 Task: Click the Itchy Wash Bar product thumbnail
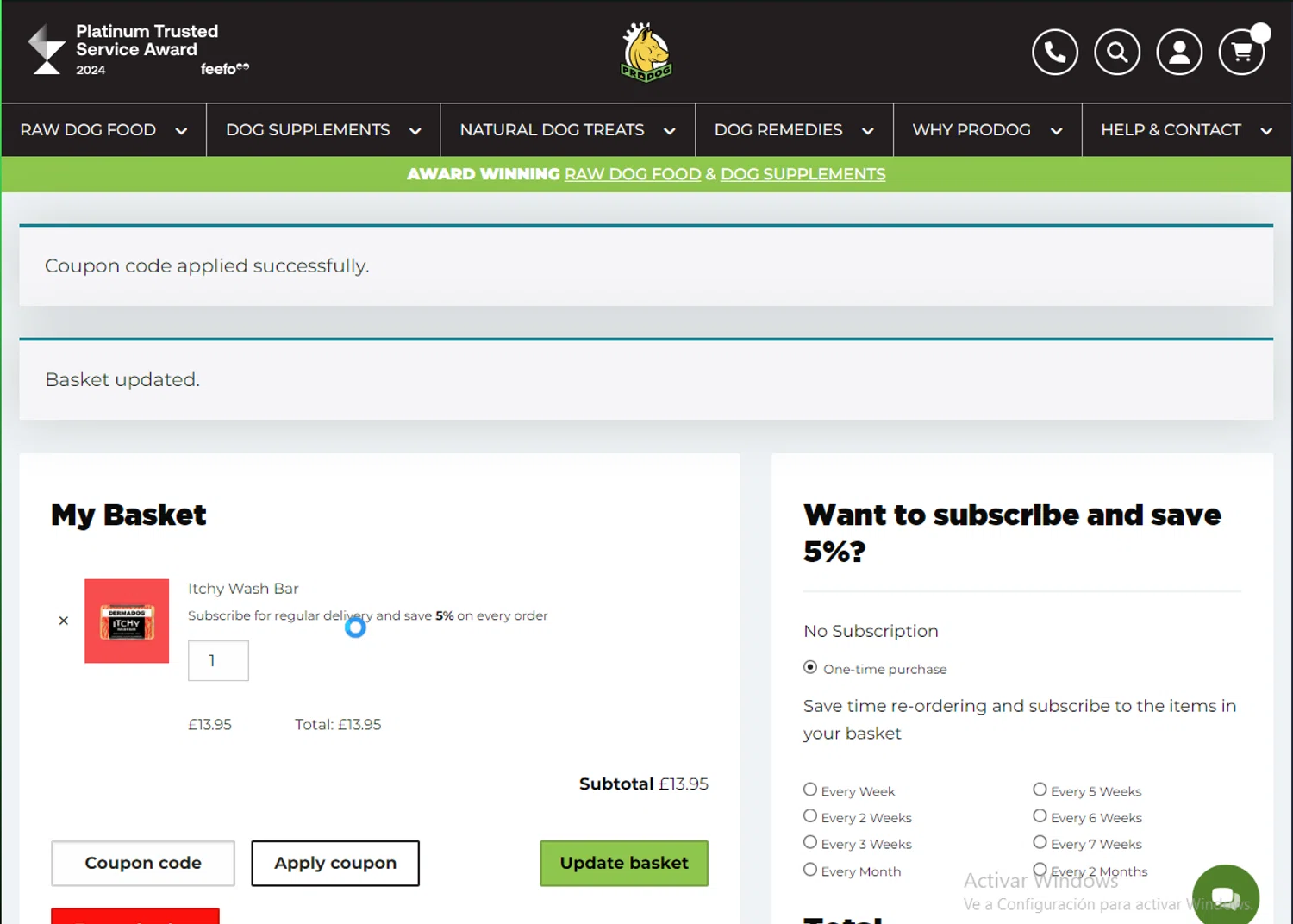[127, 621]
